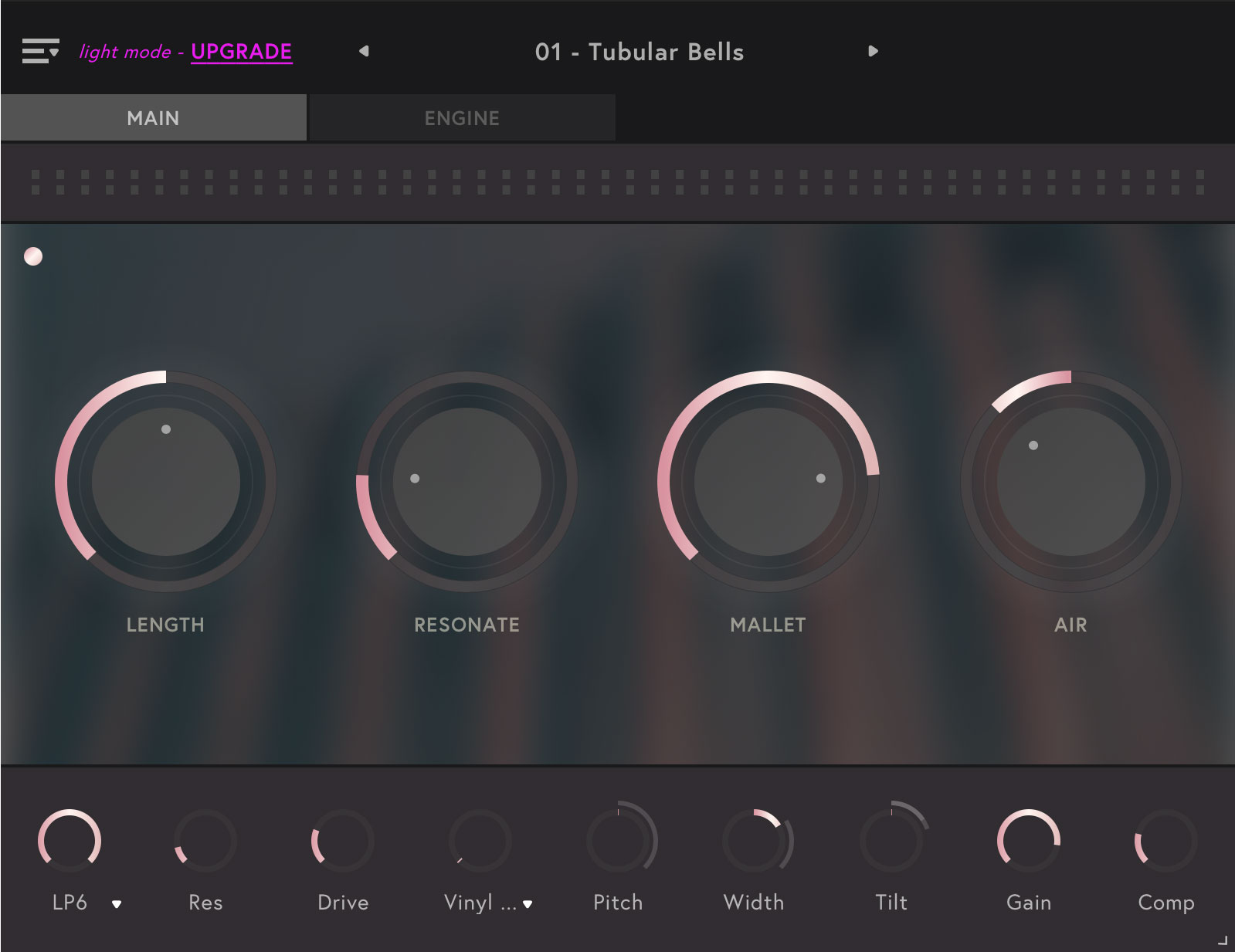
Task: Click the LENGTH label
Action: click(165, 625)
